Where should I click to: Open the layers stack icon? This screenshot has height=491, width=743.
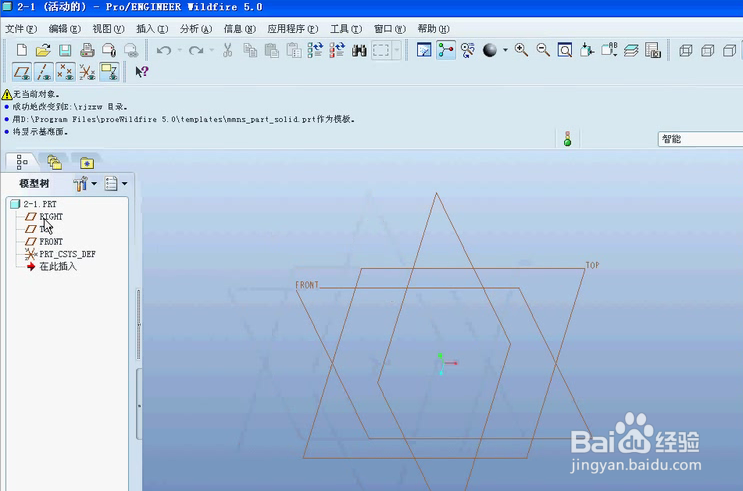tap(631, 50)
